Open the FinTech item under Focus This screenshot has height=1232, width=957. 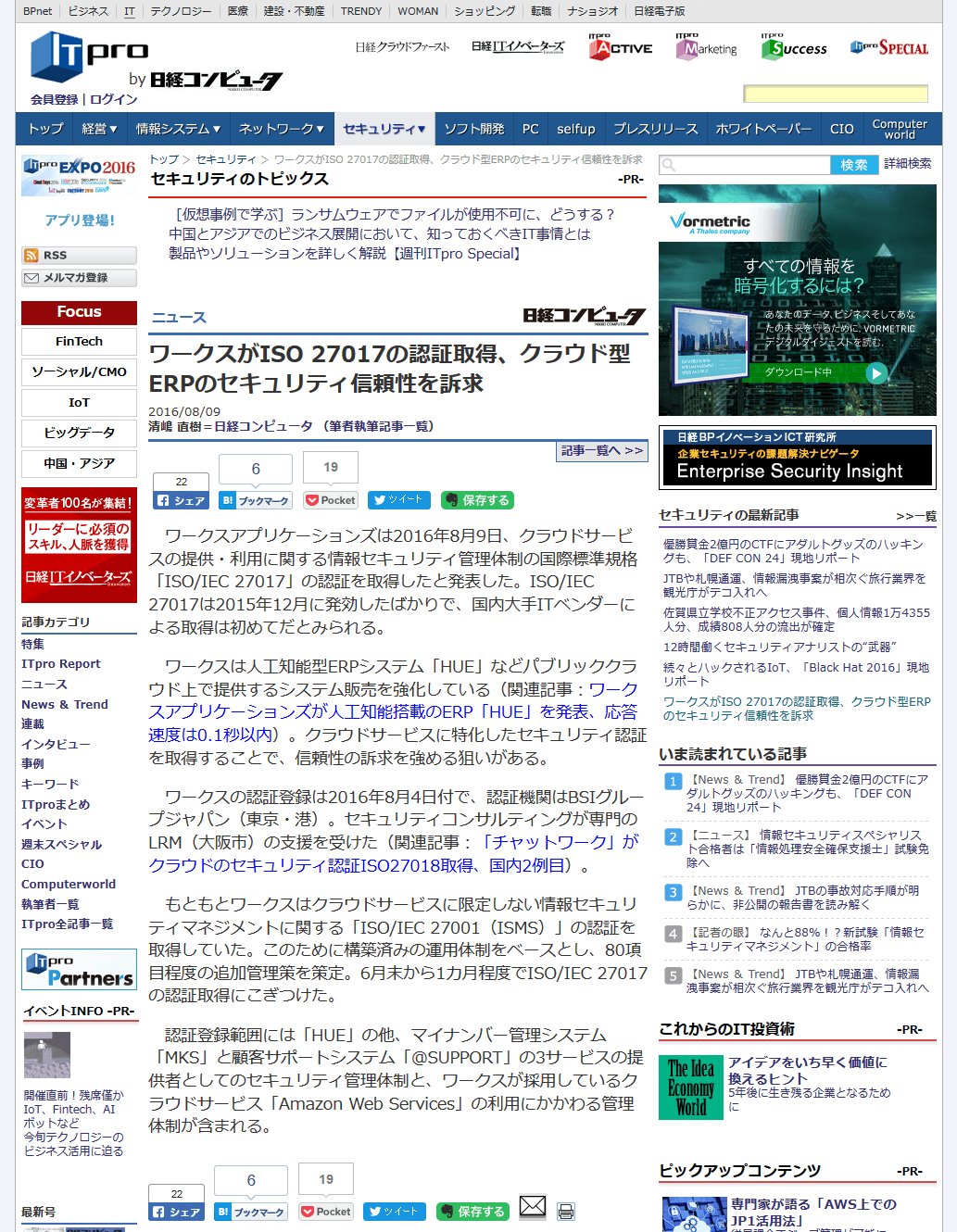click(x=79, y=342)
